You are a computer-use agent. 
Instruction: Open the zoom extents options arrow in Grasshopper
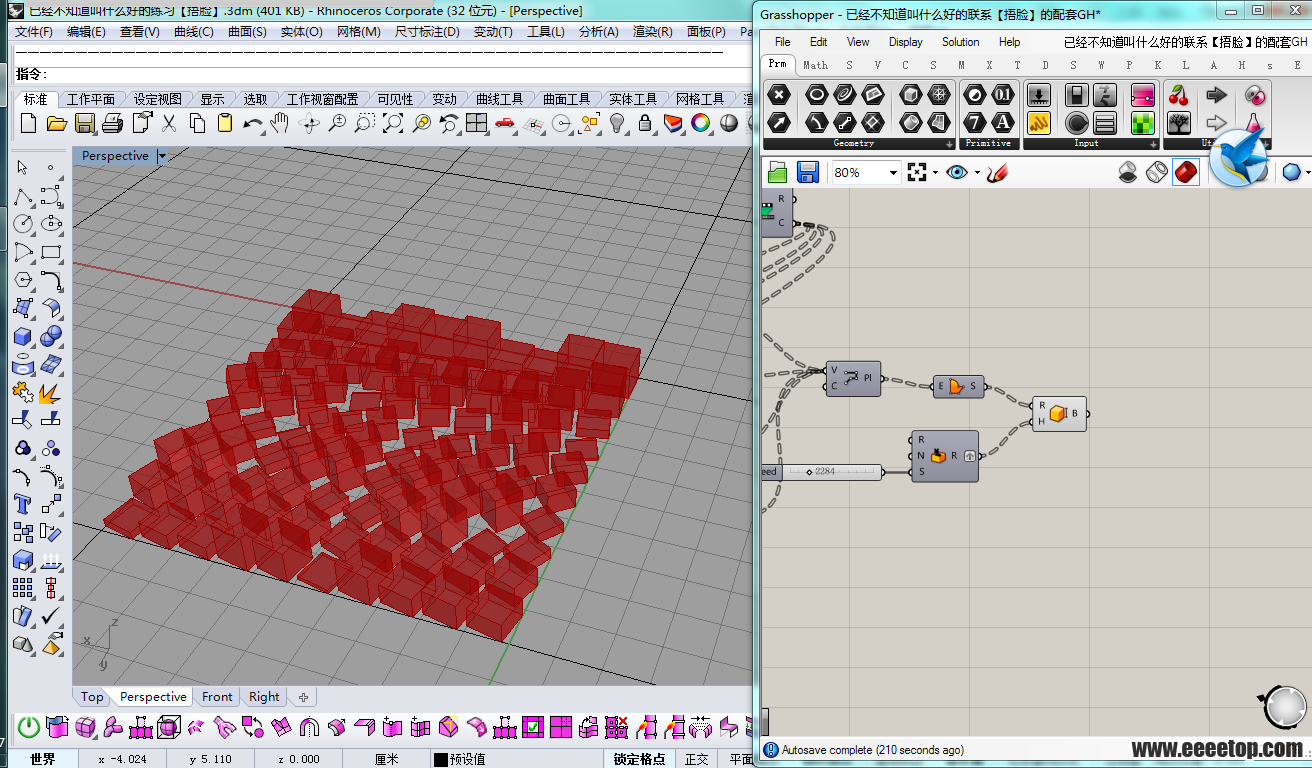point(935,173)
